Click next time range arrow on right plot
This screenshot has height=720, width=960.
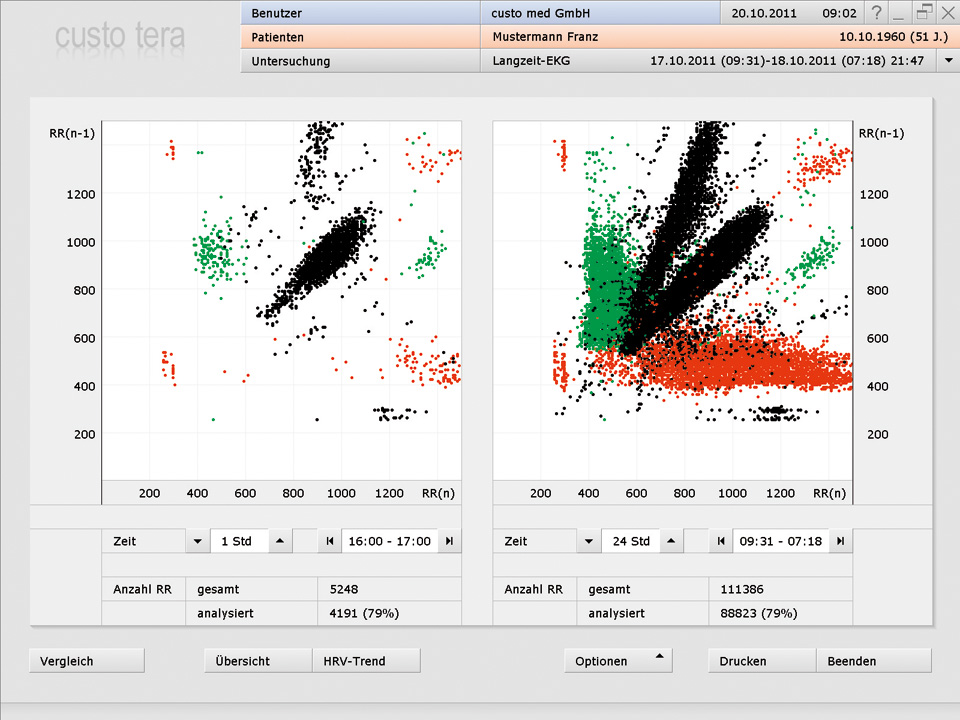click(x=841, y=541)
